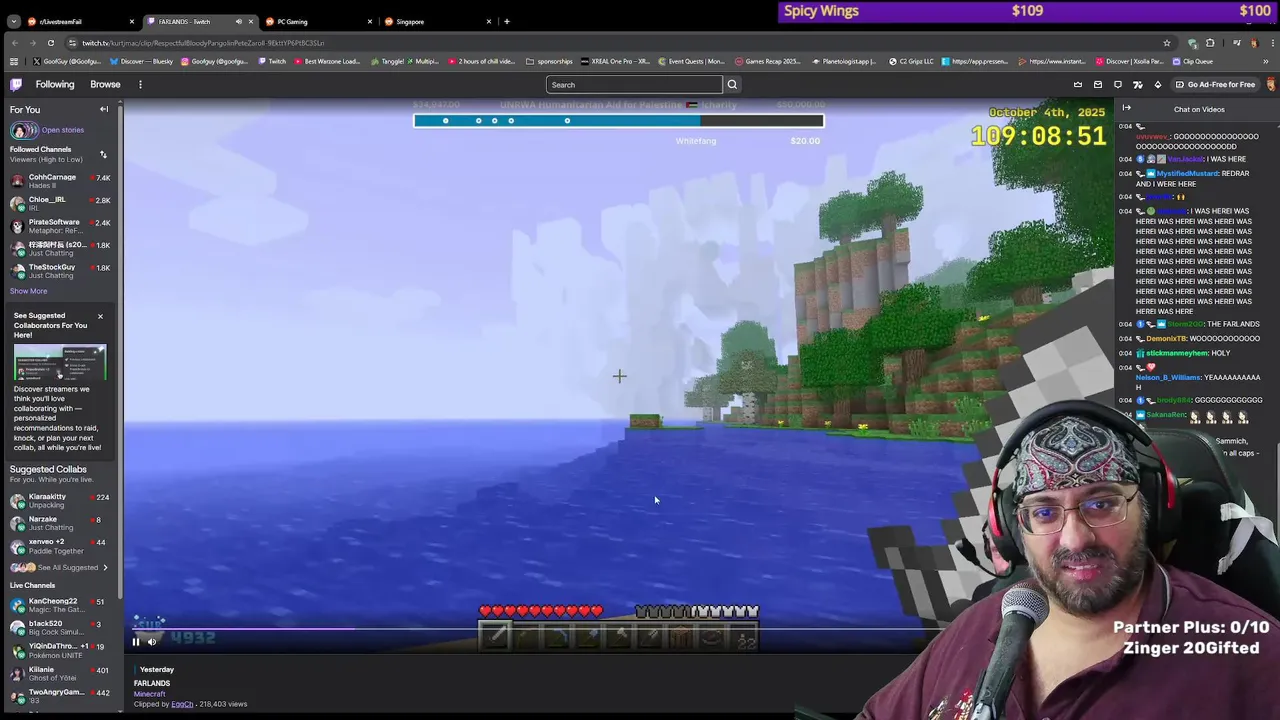This screenshot has width=1280, height=720.
Task: Open the Clip Queue bookmark
Action: click(x=1192, y=61)
